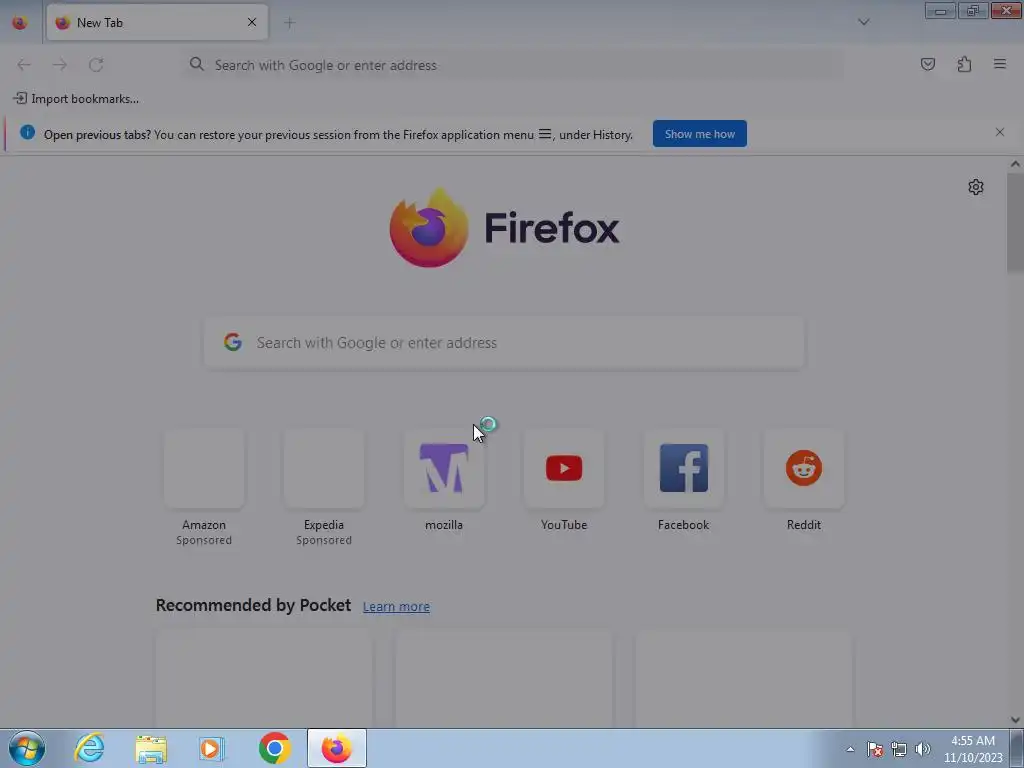Close the New Tab tab
1024x768 pixels.
click(252, 22)
